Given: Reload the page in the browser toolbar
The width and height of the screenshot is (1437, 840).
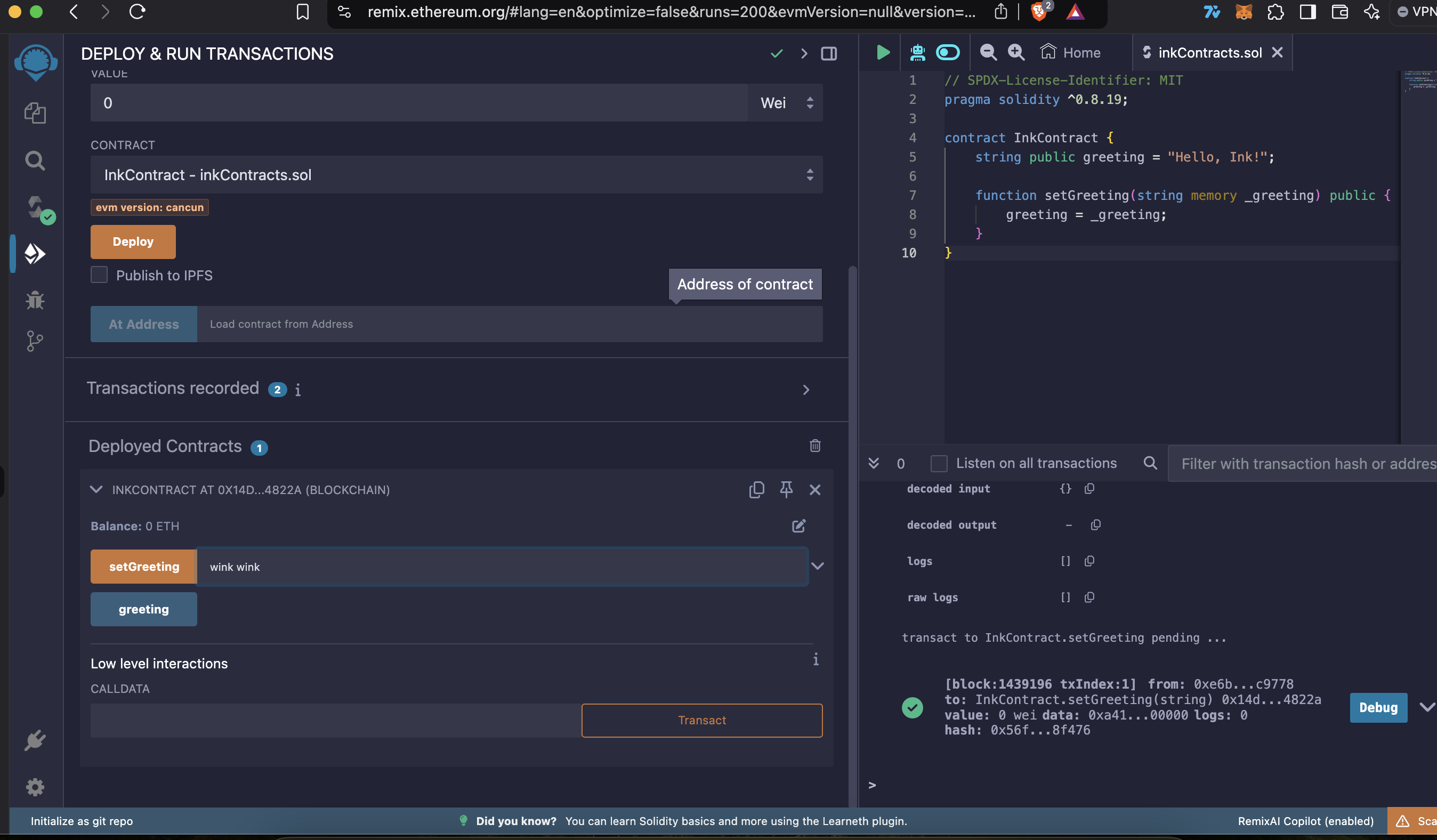Looking at the screenshot, I should [x=138, y=11].
